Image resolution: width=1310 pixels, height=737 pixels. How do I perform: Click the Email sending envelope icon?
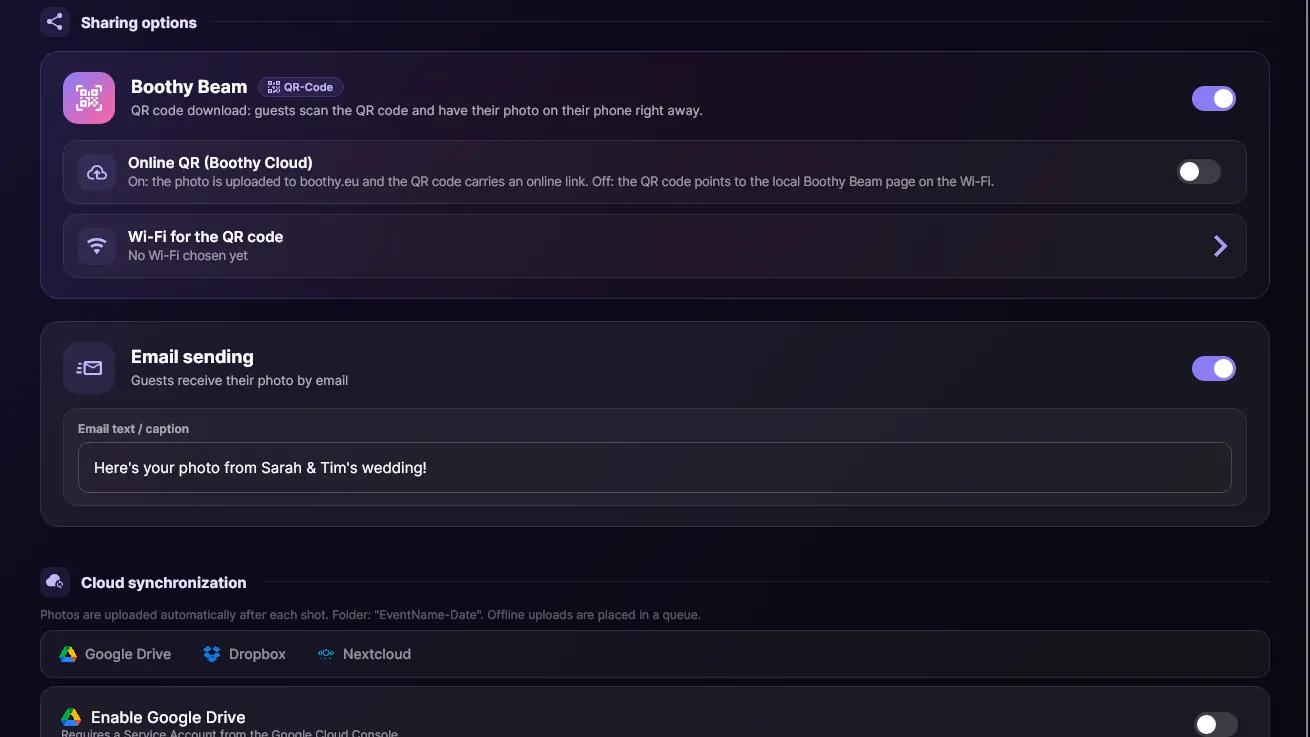[89, 368]
